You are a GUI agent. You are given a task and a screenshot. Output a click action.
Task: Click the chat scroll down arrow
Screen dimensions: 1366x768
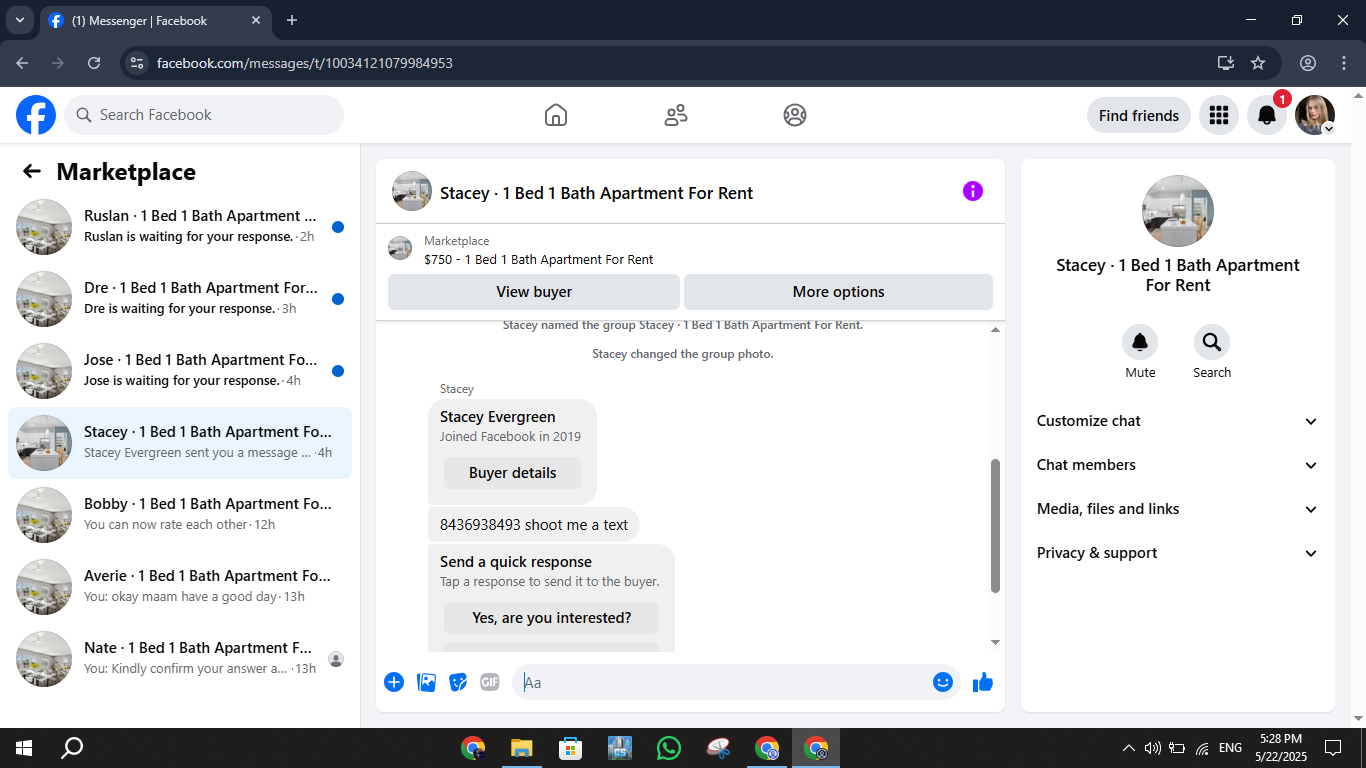(995, 642)
